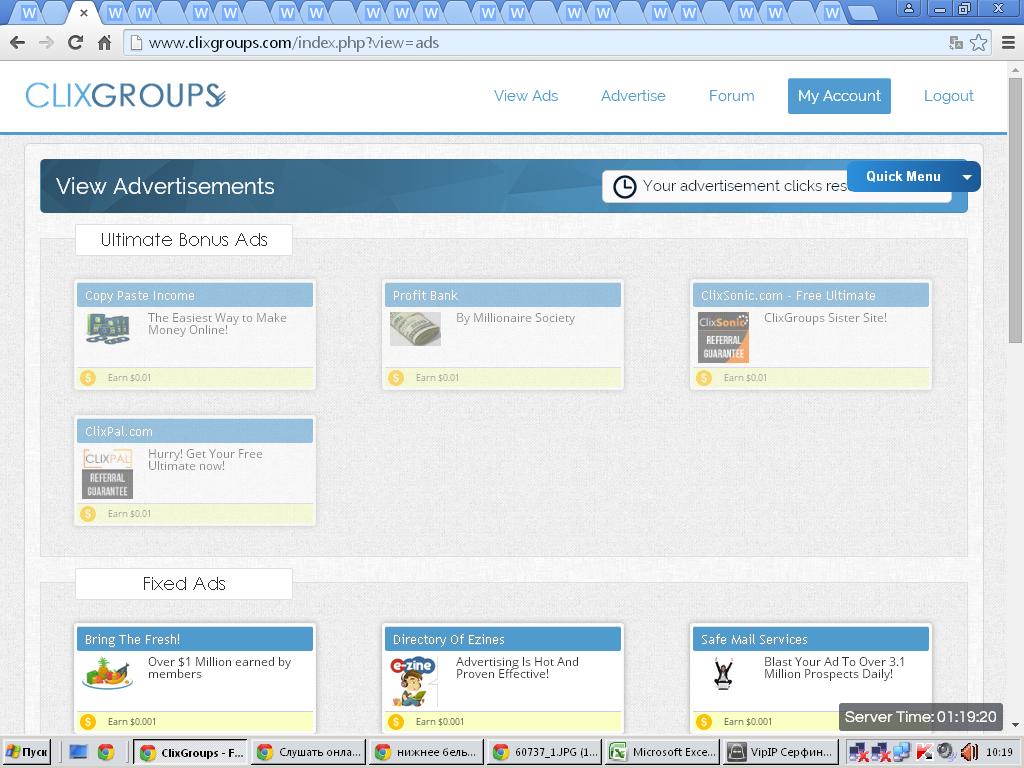The height and width of the screenshot is (768, 1024).
Task: Open the Bring The Fresh! ad title
Action: coord(133,639)
